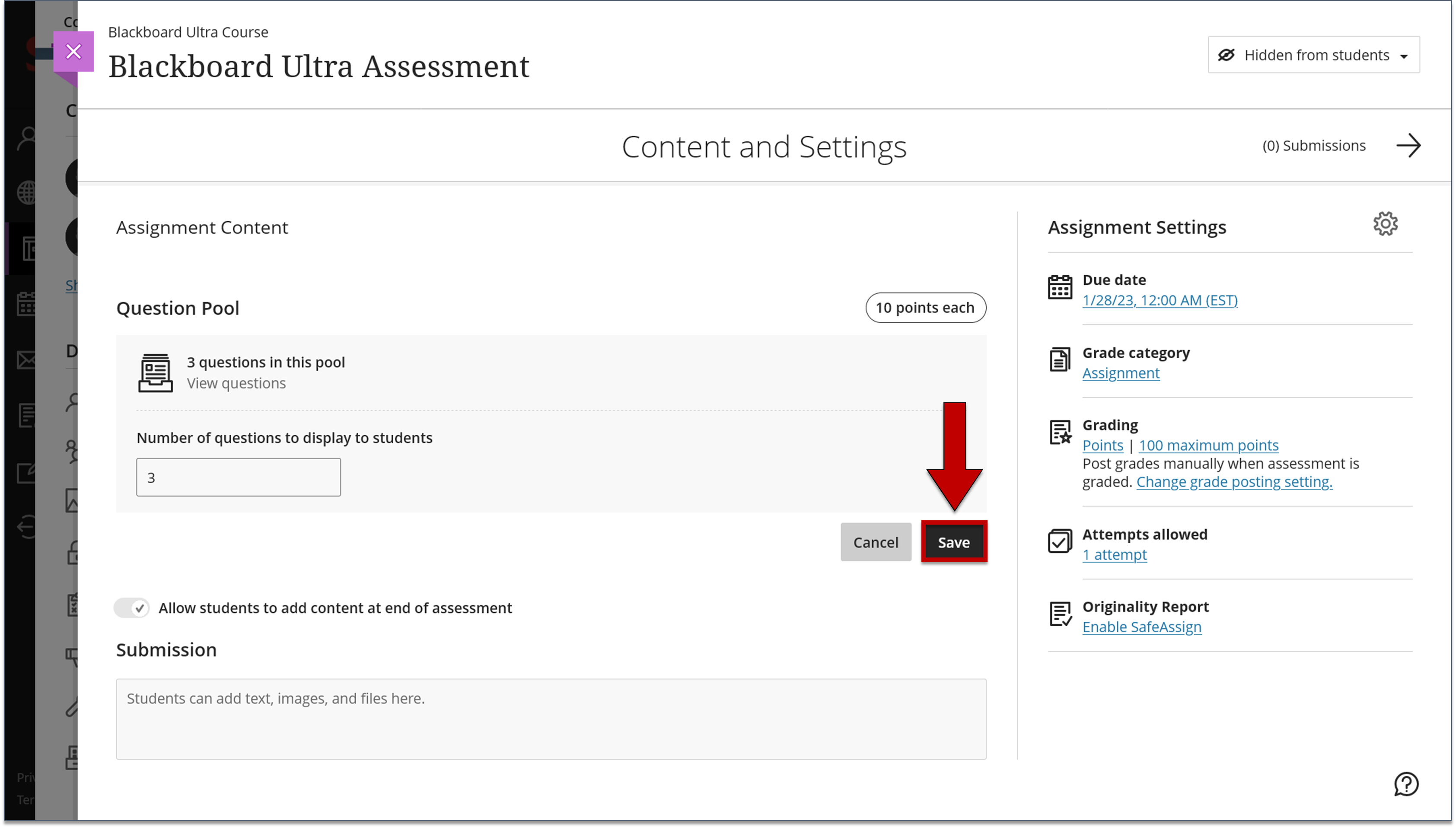Open the Assignment Settings gear icon
Viewport: 1456px width, 828px height.
1386,223
